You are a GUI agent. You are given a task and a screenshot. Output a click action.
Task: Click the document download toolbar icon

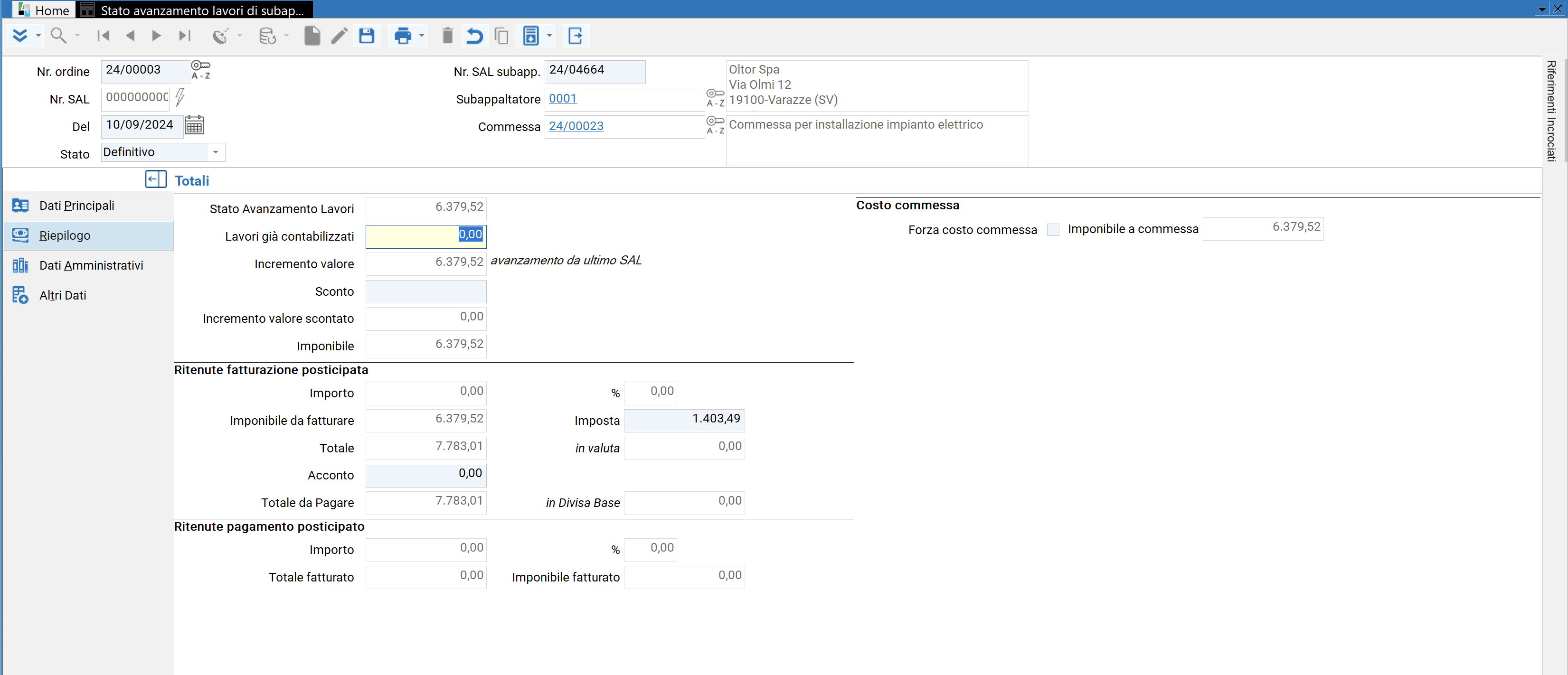(x=531, y=36)
